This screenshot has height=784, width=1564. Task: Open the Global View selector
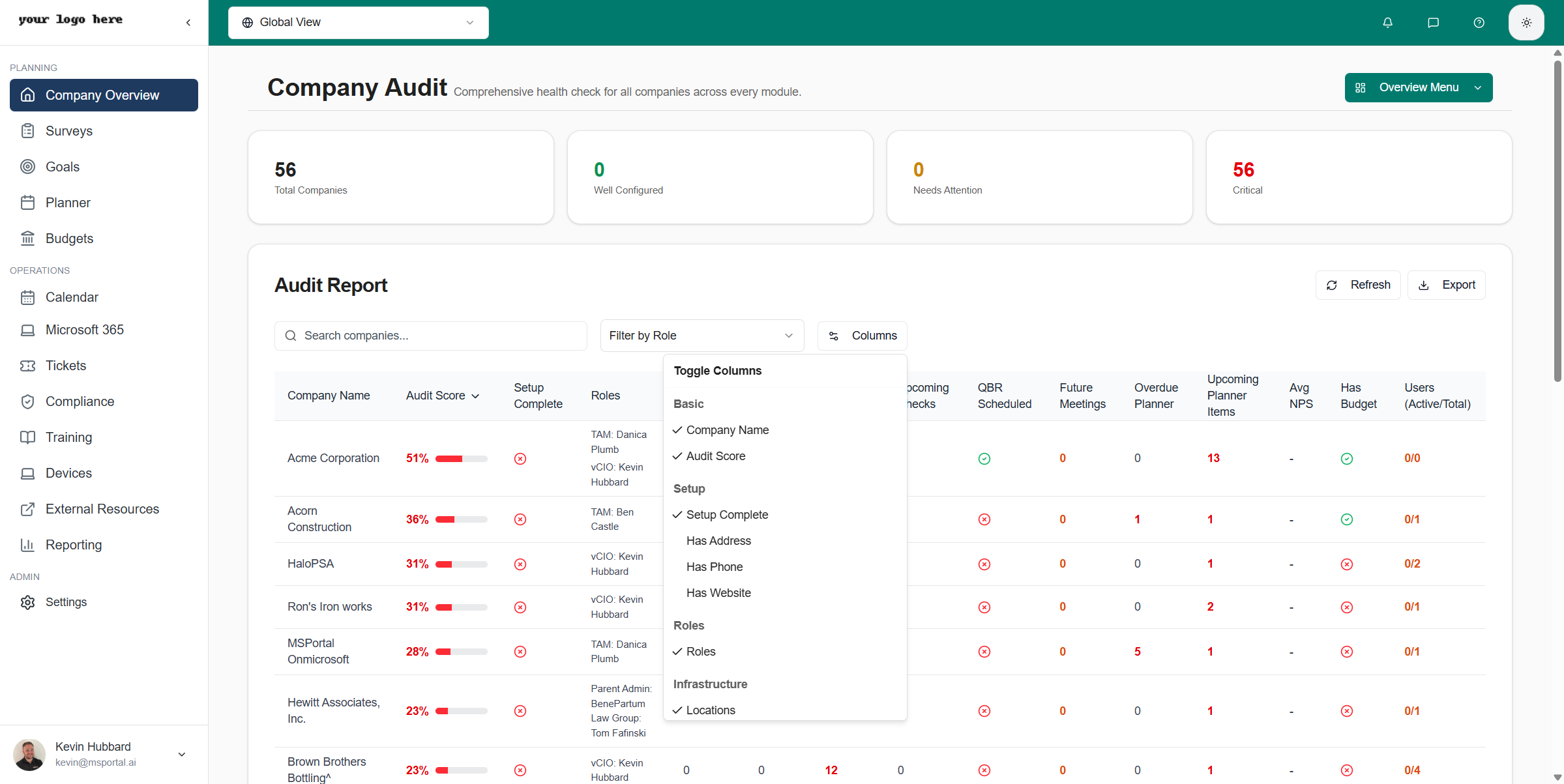358,22
